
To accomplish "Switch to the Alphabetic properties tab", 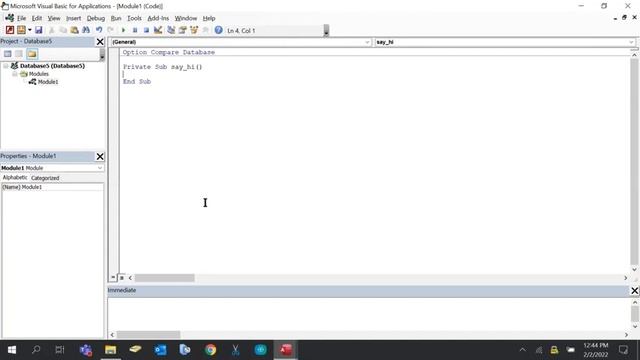I will 15,178.
